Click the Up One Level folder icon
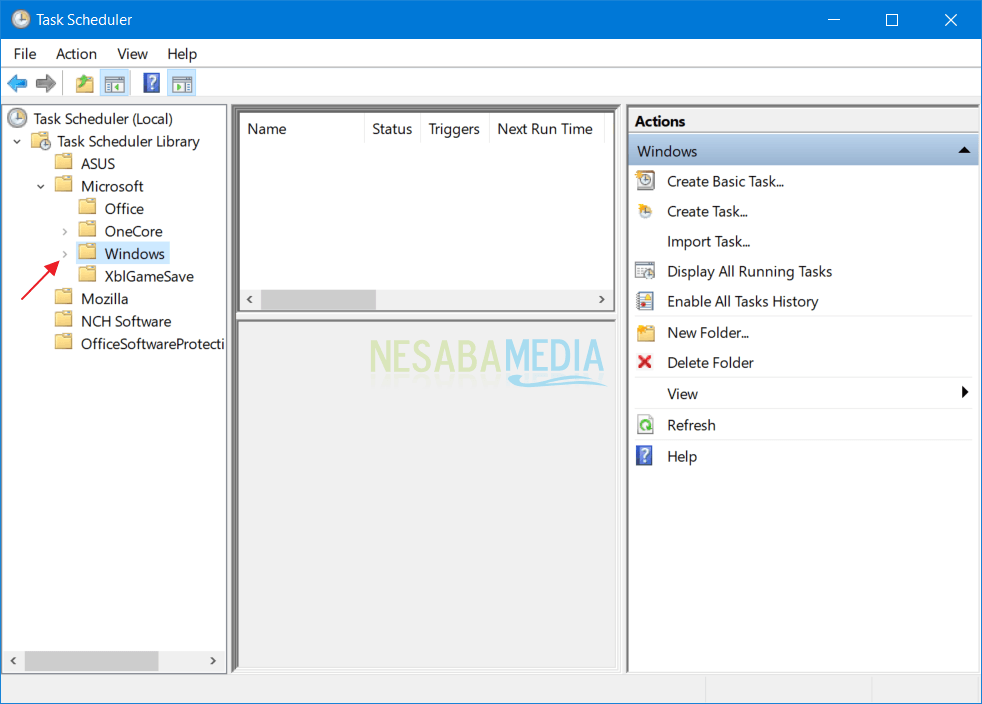 (85, 83)
